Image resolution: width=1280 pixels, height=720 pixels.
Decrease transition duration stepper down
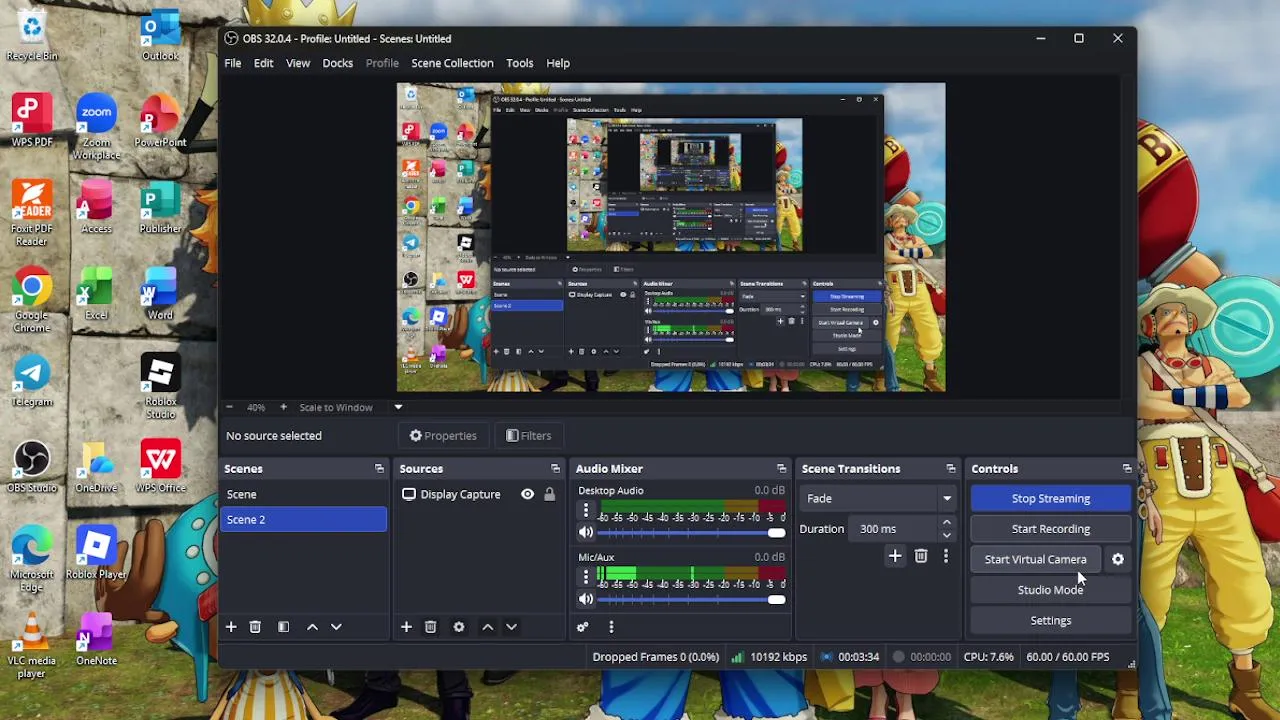947,535
